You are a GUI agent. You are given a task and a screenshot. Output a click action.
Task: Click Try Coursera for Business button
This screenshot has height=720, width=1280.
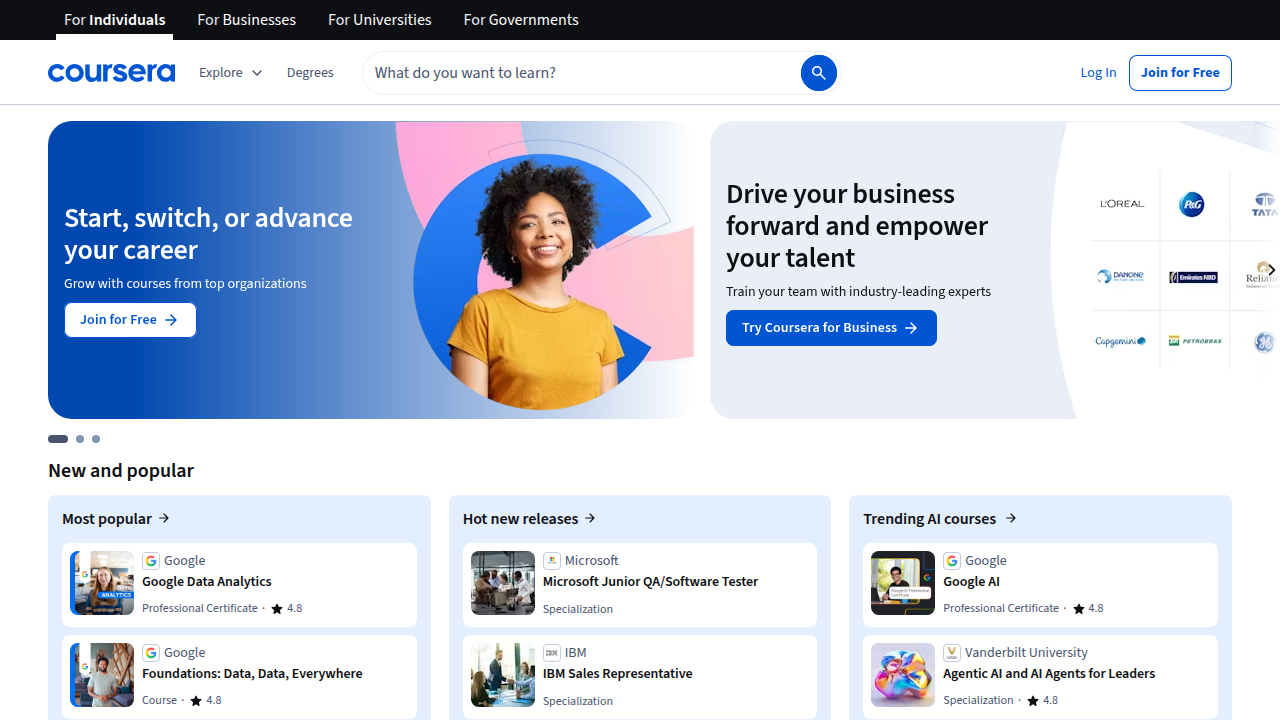point(831,328)
